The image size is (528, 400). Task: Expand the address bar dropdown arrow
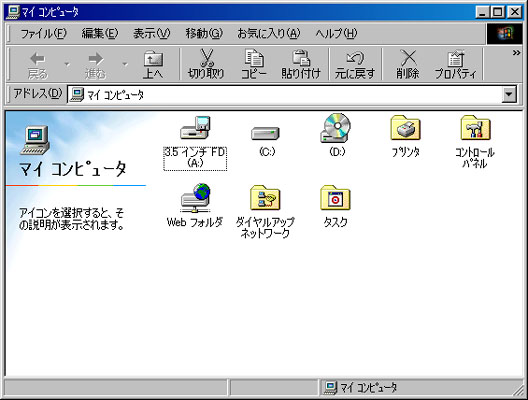509,95
